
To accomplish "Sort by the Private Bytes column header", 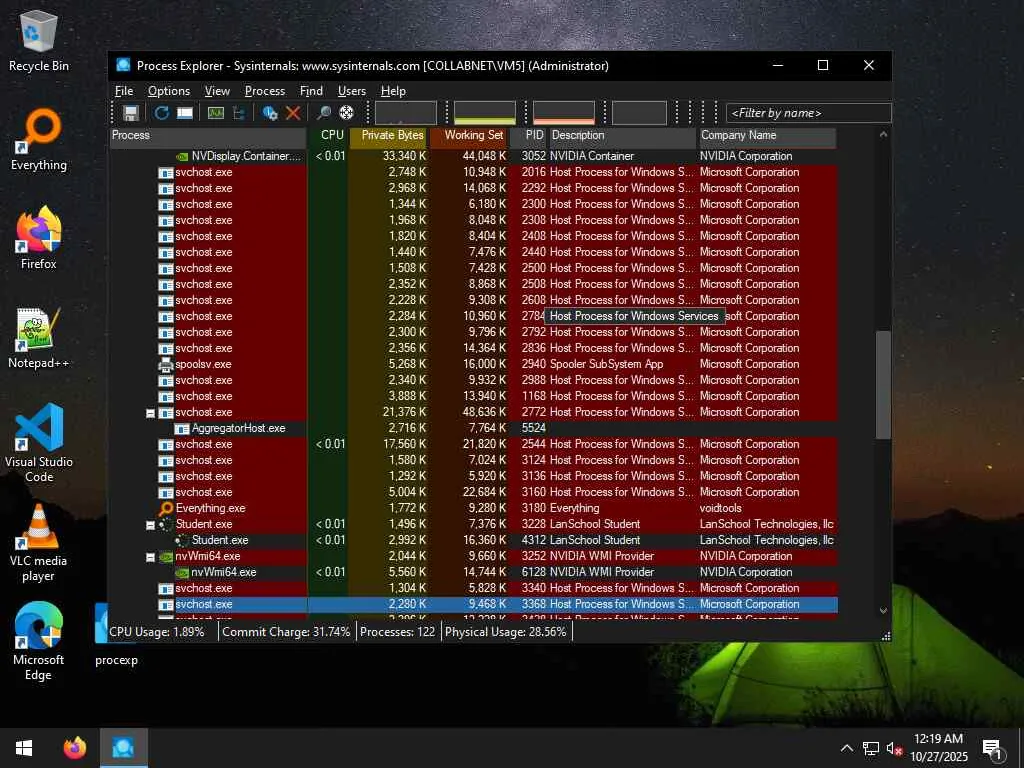I will point(389,136).
